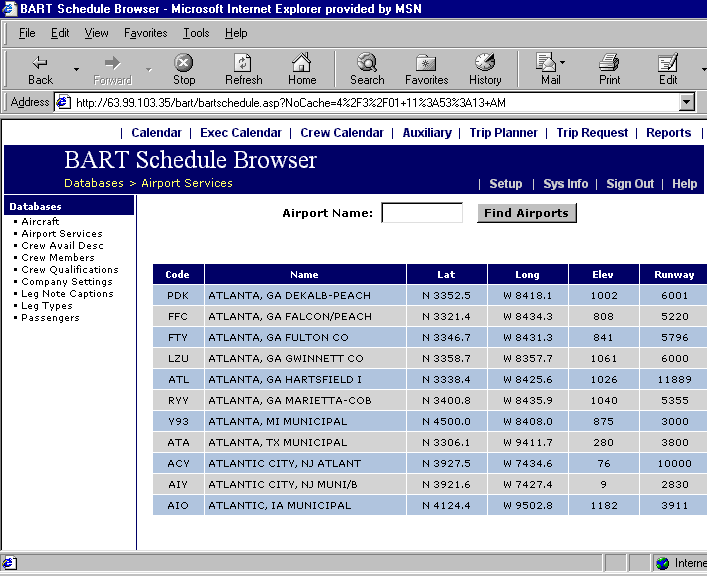Click the Back arrow toolbar icon
This screenshot has height=576, width=707.
[x=40, y=63]
